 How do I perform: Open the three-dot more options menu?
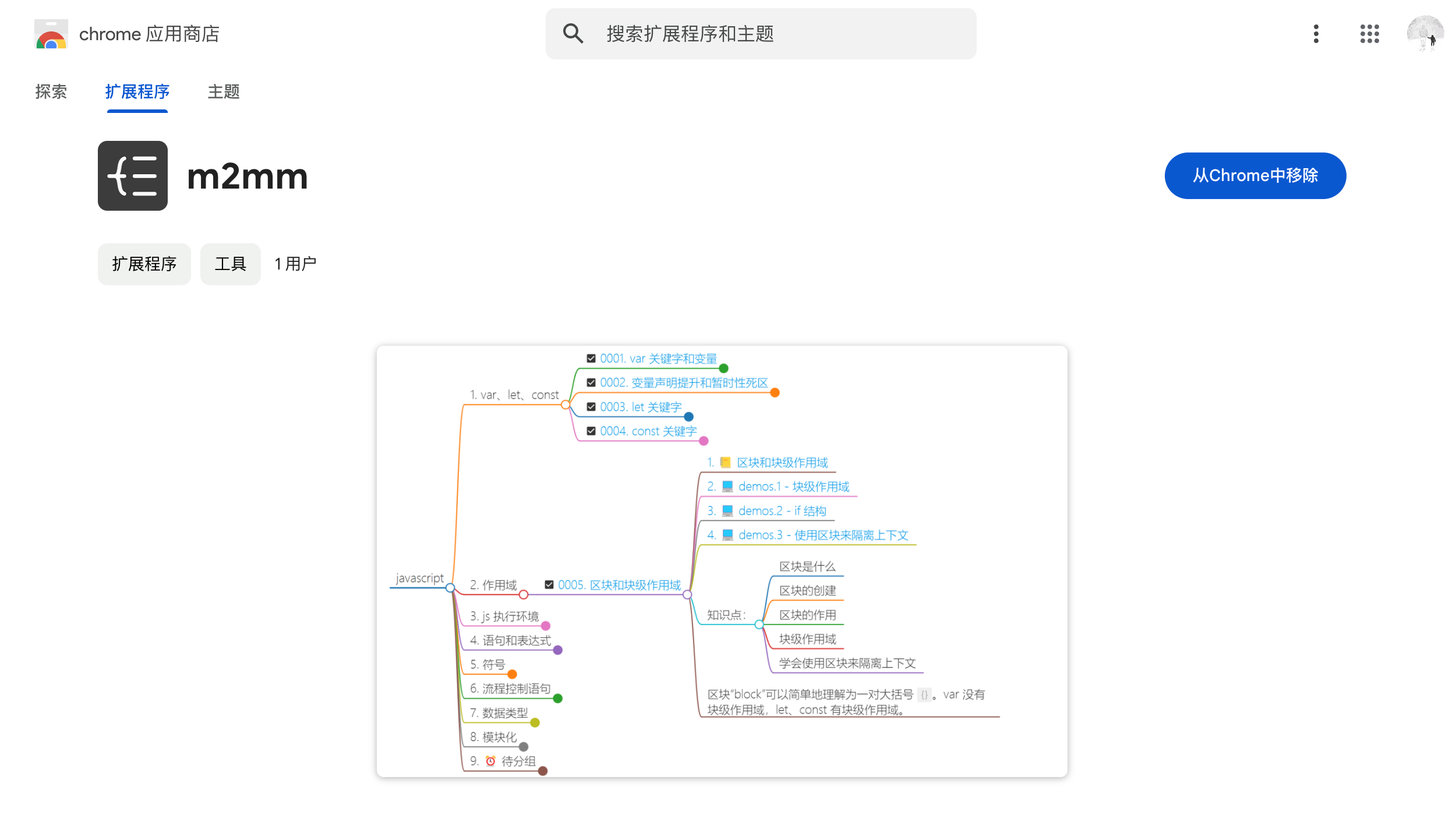click(x=1316, y=34)
